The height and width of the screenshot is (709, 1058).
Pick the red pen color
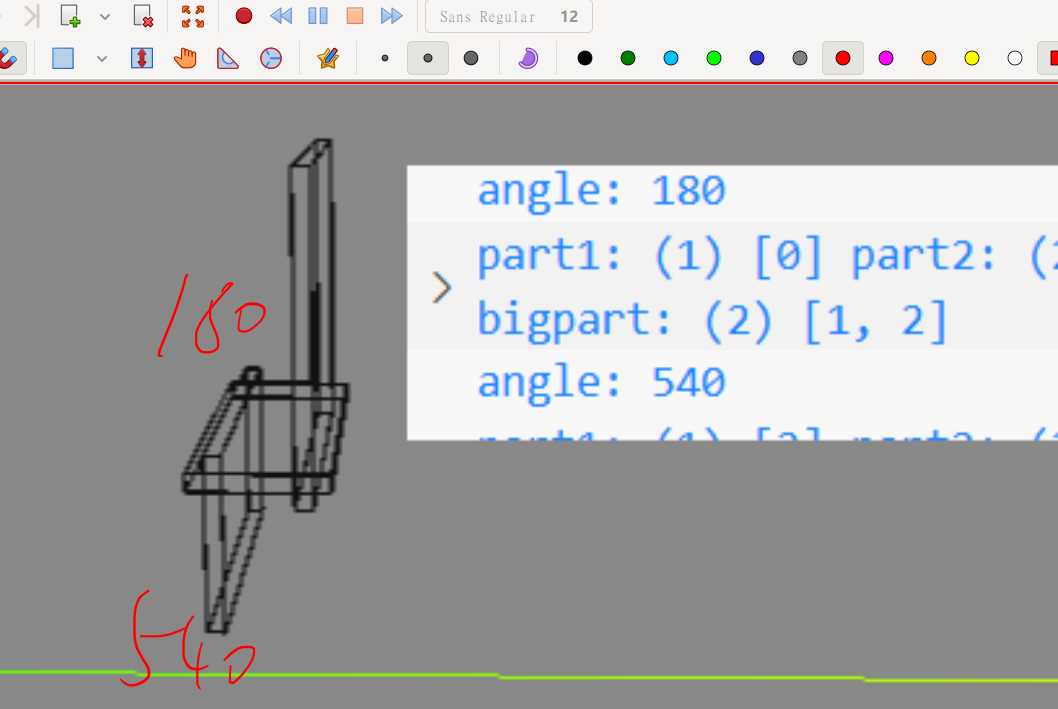(843, 59)
